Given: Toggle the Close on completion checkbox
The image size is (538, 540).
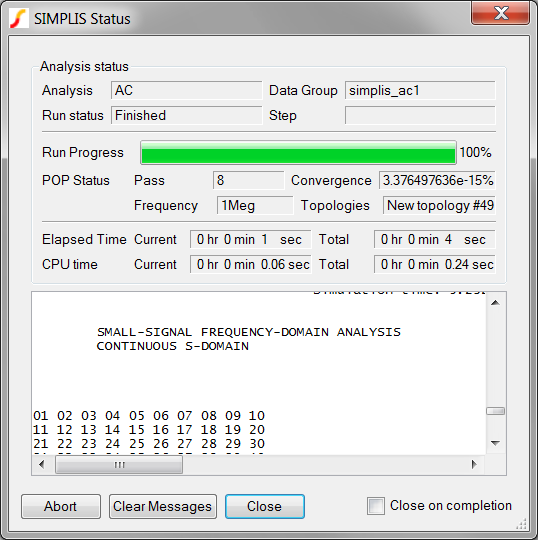Looking at the screenshot, I should coord(376,506).
